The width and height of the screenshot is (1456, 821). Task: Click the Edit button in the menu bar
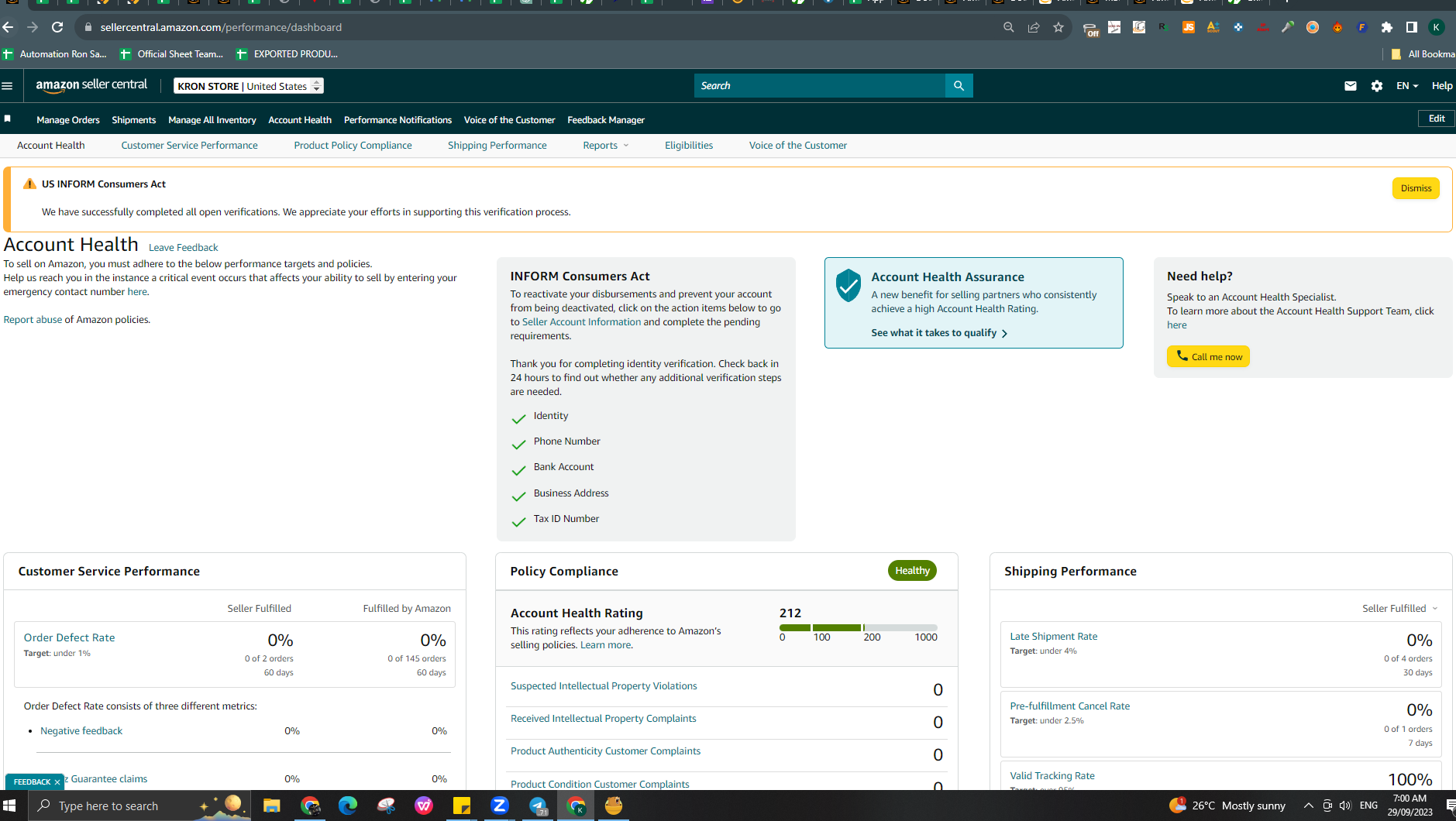tap(1437, 119)
